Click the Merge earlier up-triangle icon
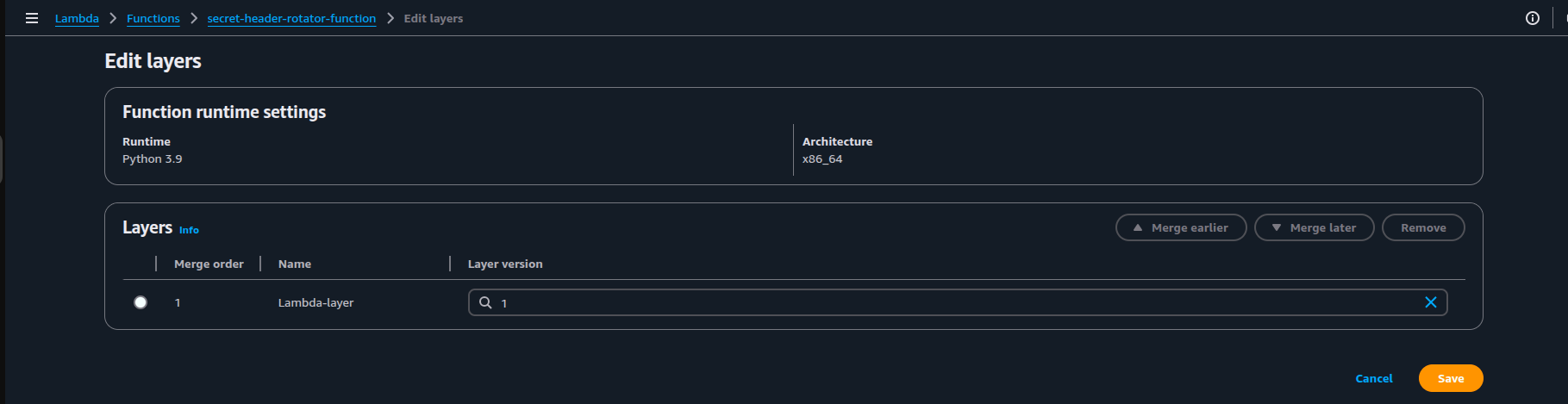The height and width of the screenshot is (404, 1568). [x=1138, y=227]
